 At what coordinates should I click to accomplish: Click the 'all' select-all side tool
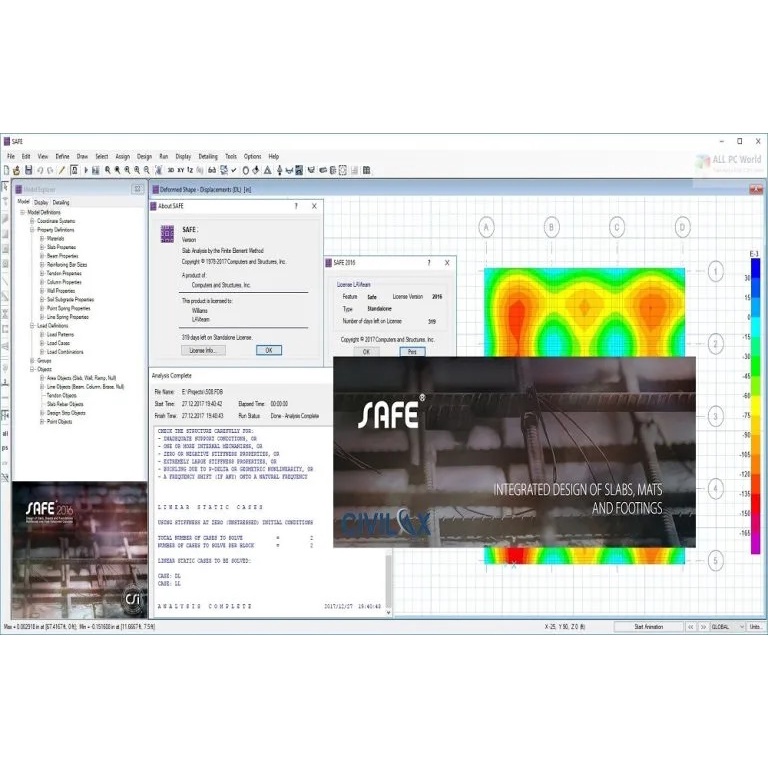click(5, 433)
